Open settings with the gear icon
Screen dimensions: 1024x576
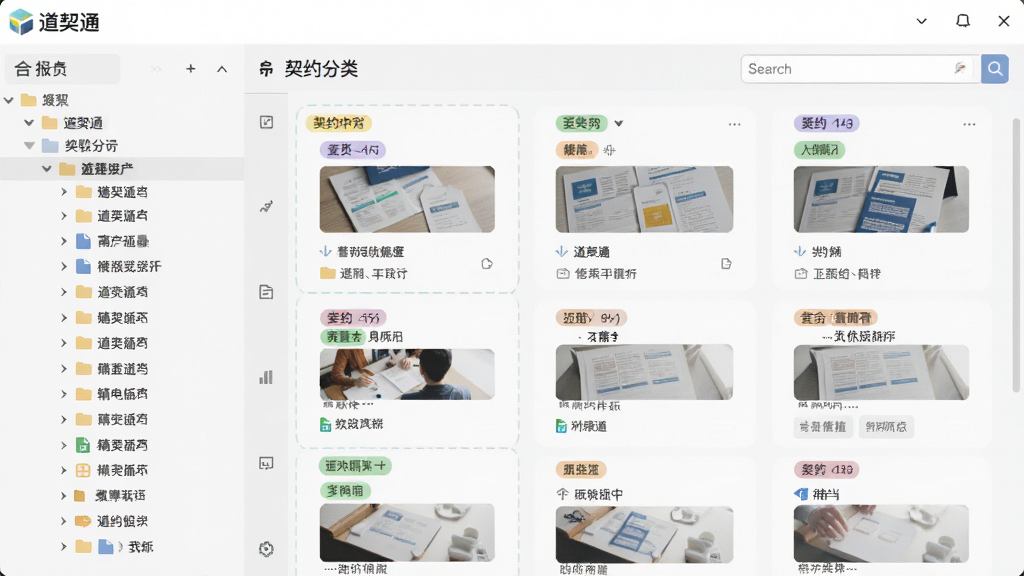coord(266,549)
